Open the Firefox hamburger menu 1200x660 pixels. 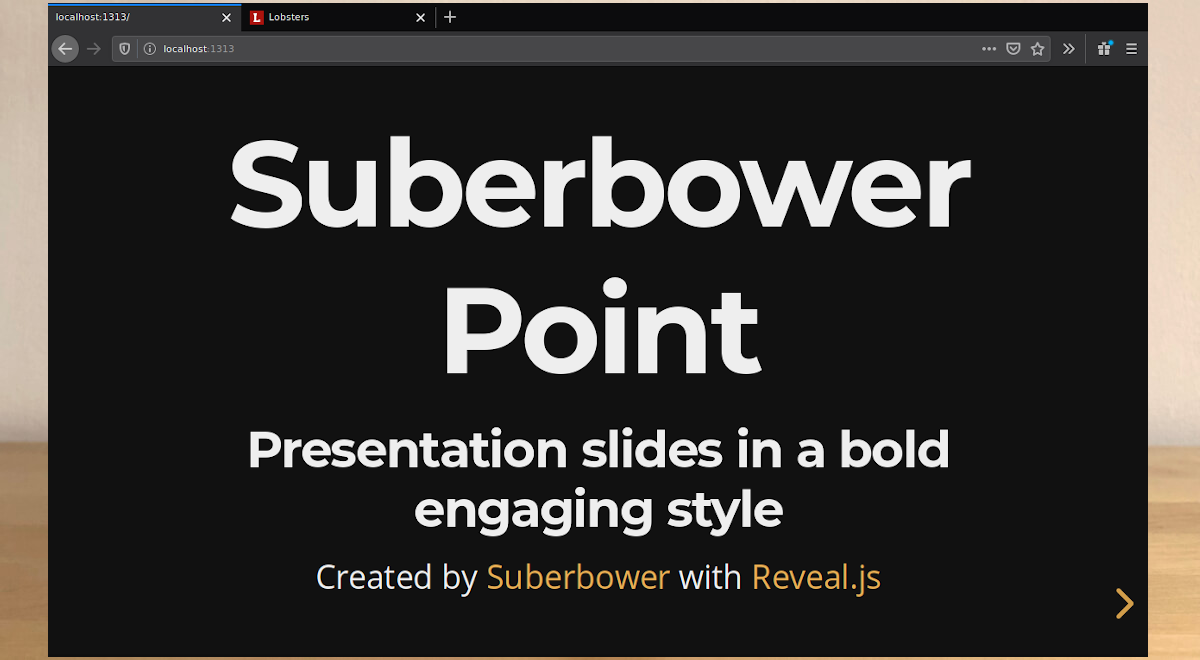pos(1131,49)
